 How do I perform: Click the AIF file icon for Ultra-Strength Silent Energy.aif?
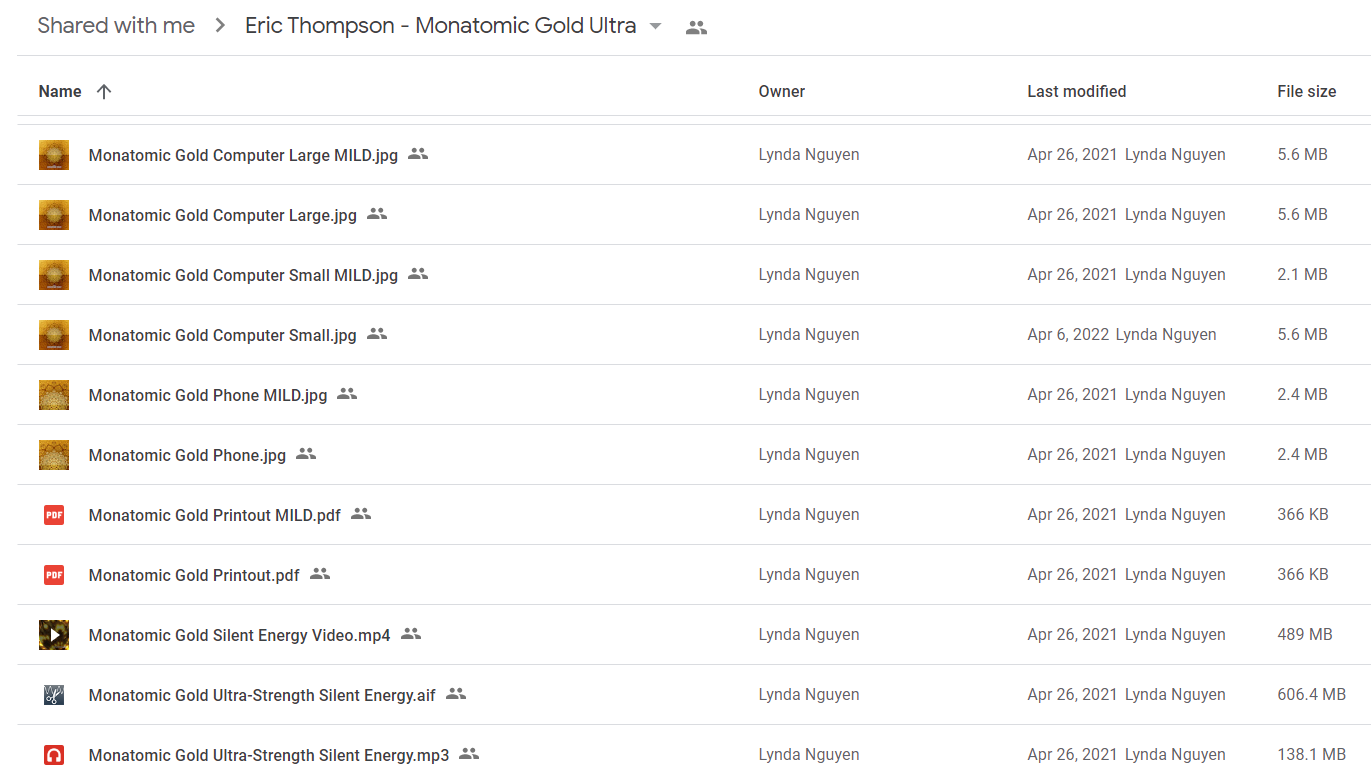[x=54, y=695]
